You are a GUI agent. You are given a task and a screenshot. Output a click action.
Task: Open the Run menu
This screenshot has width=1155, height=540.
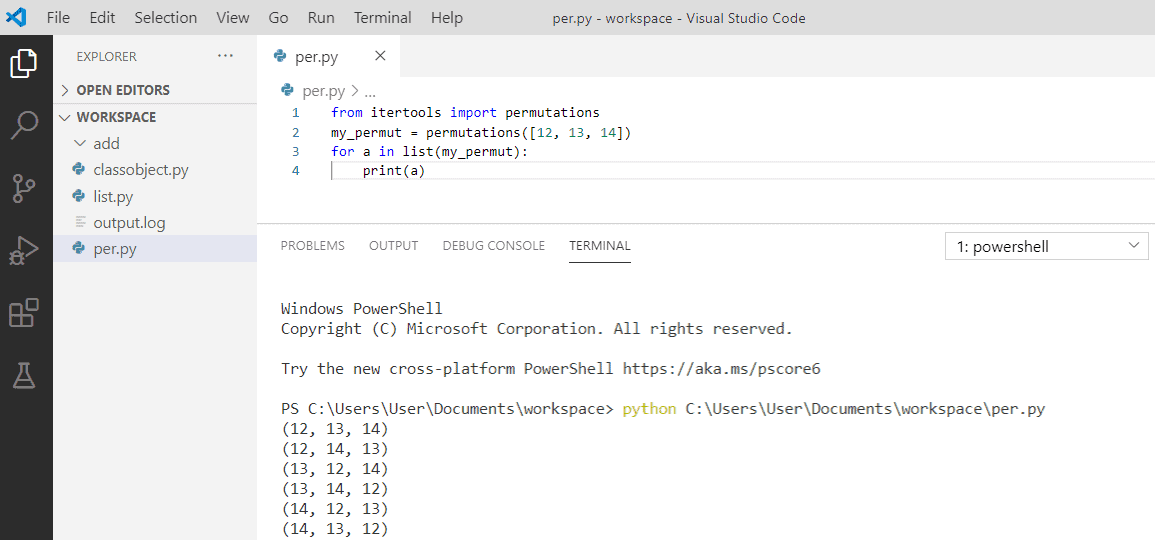pyautogui.click(x=320, y=18)
